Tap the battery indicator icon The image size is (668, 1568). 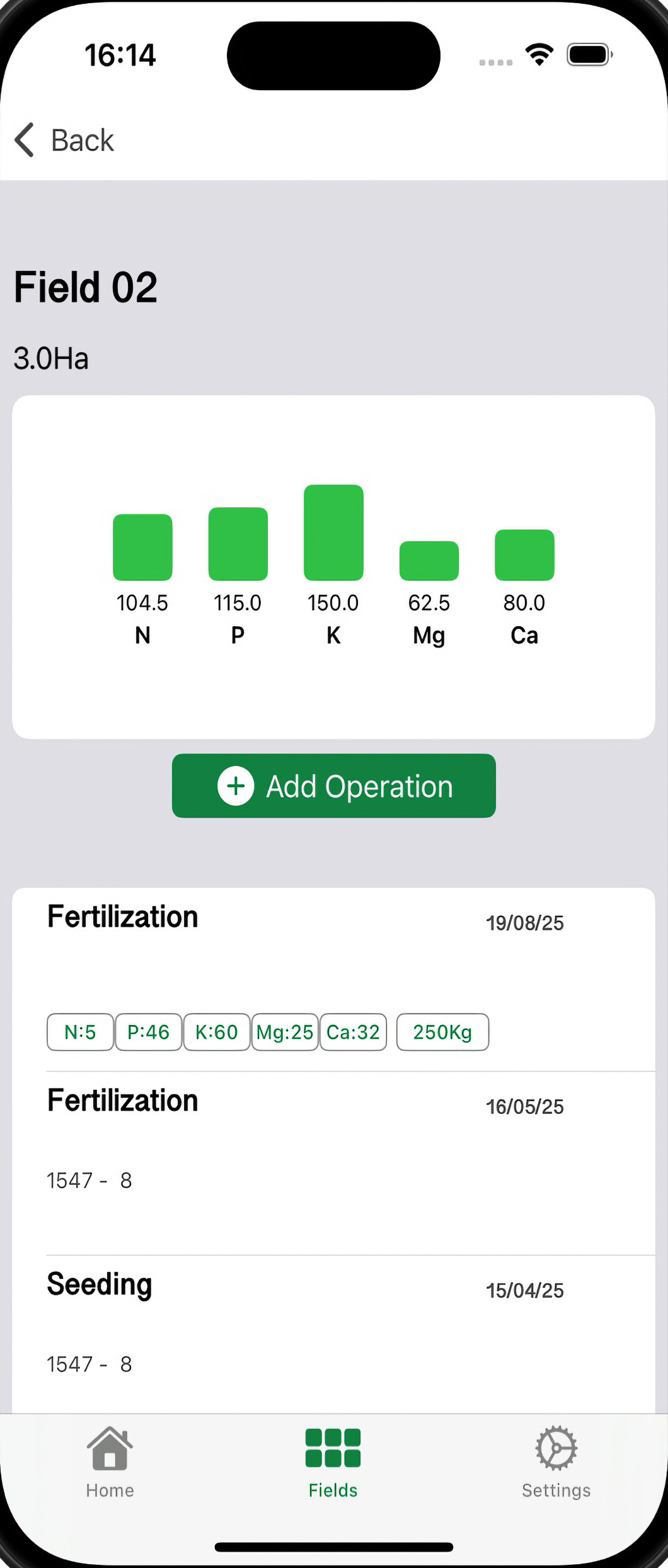(589, 55)
